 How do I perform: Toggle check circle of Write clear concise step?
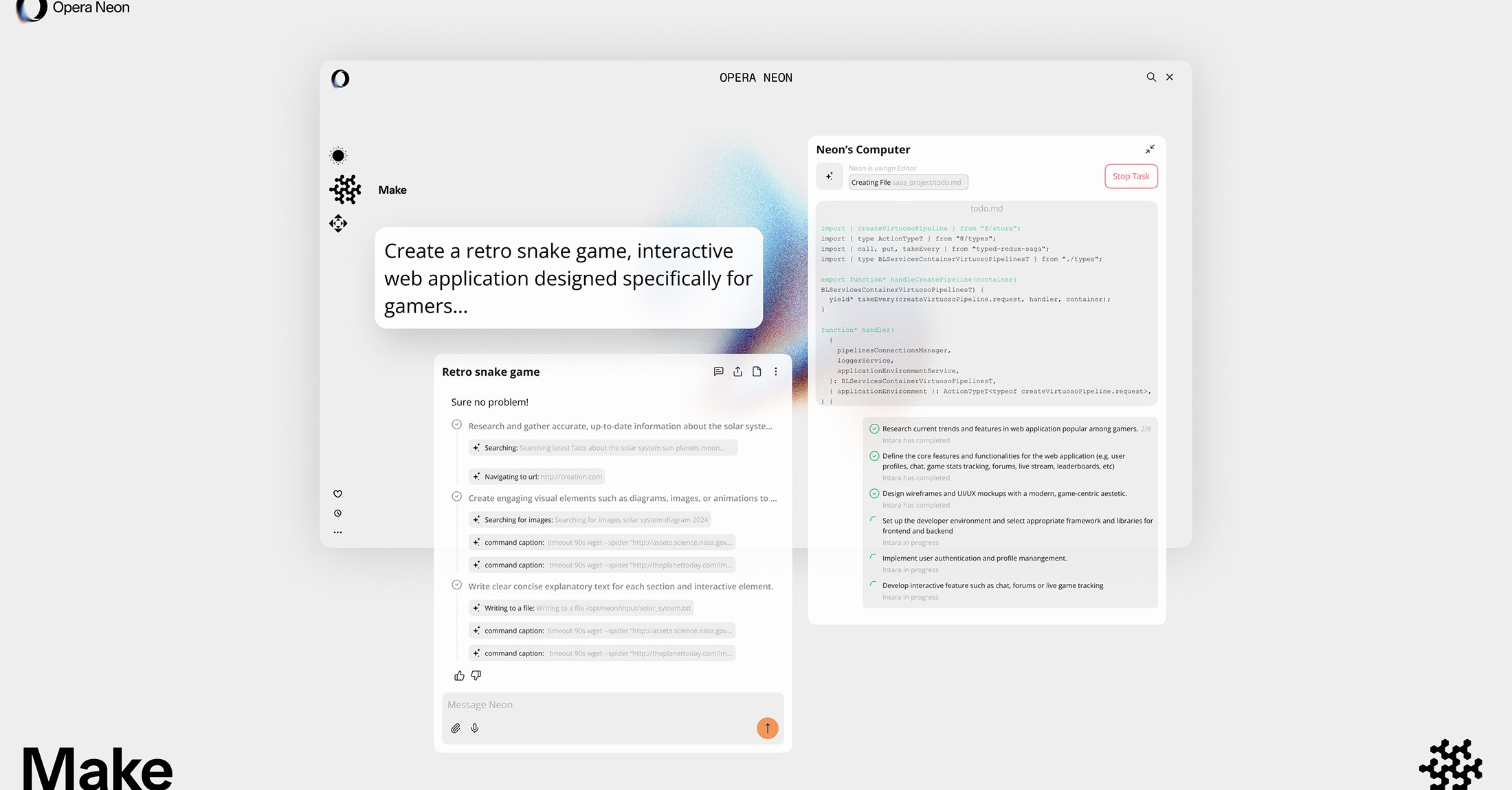pyautogui.click(x=456, y=585)
